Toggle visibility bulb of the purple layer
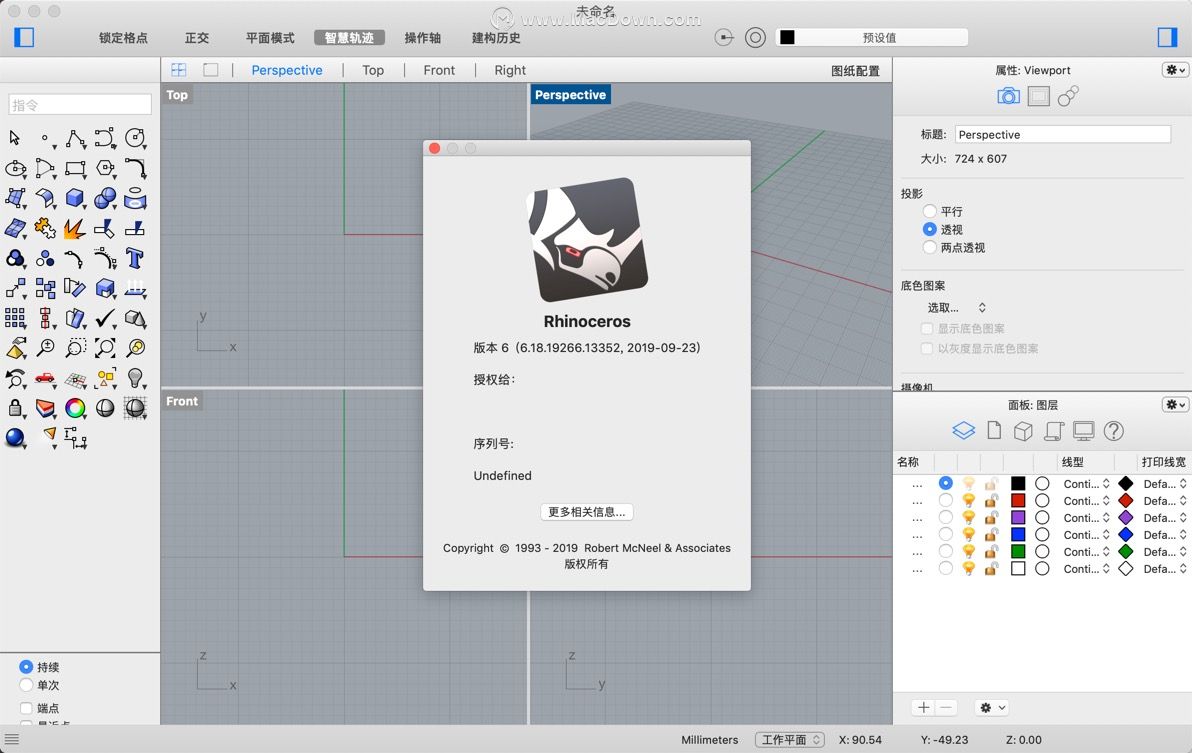The height and width of the screenshot is (753, 1192). 968,517
